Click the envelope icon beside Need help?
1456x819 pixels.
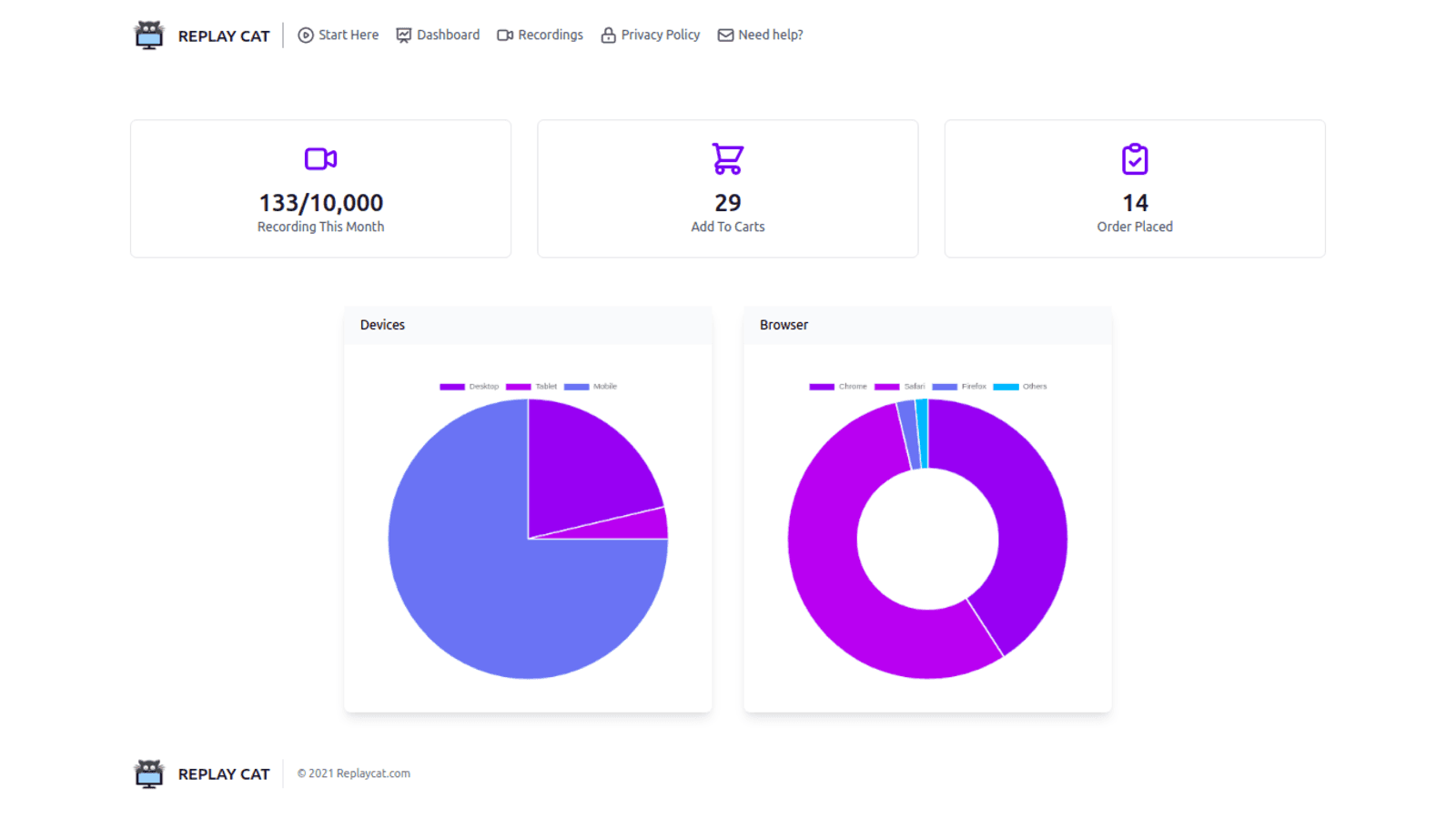[724, 35]
